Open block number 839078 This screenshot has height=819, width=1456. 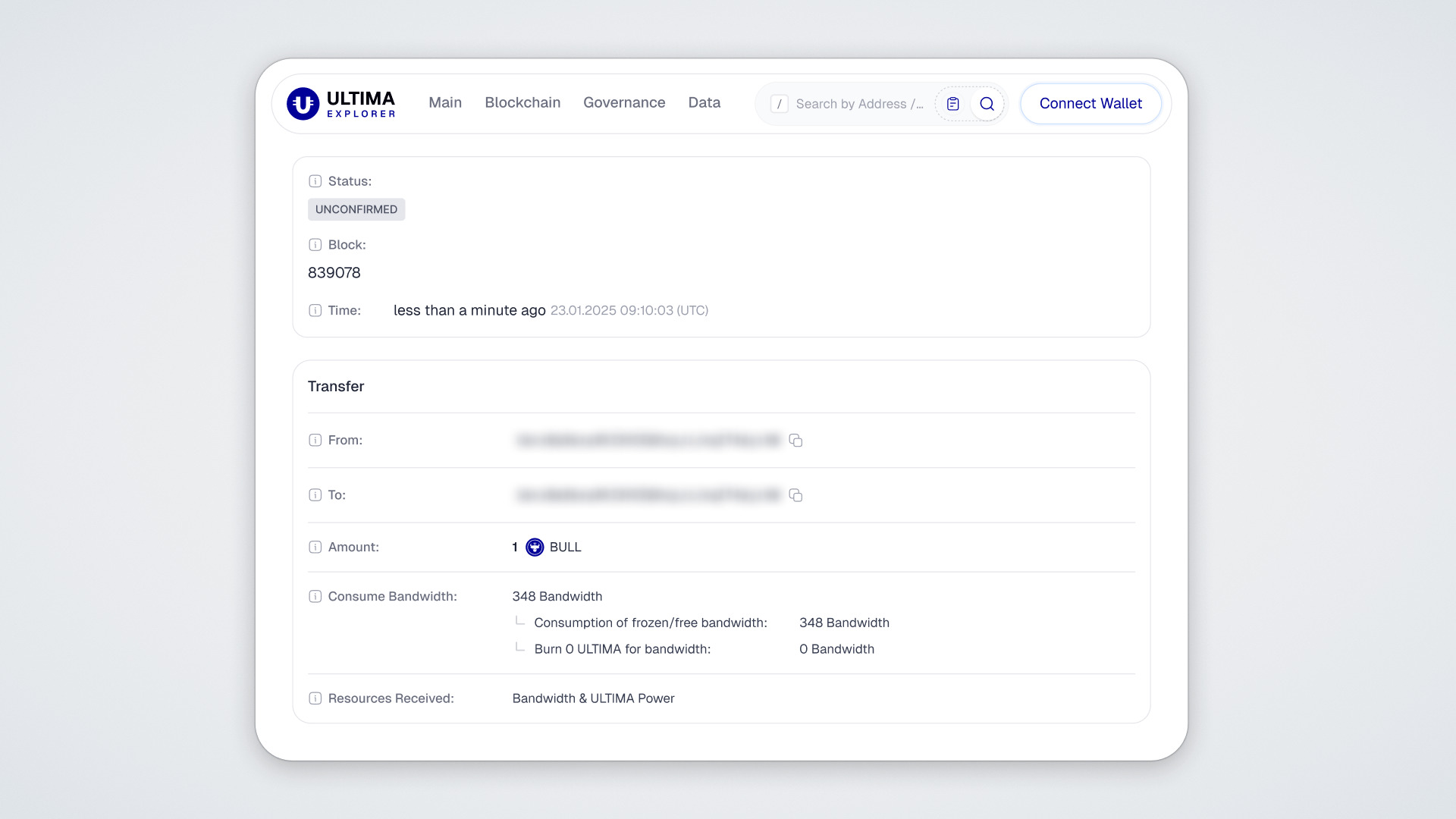(334, 273)
